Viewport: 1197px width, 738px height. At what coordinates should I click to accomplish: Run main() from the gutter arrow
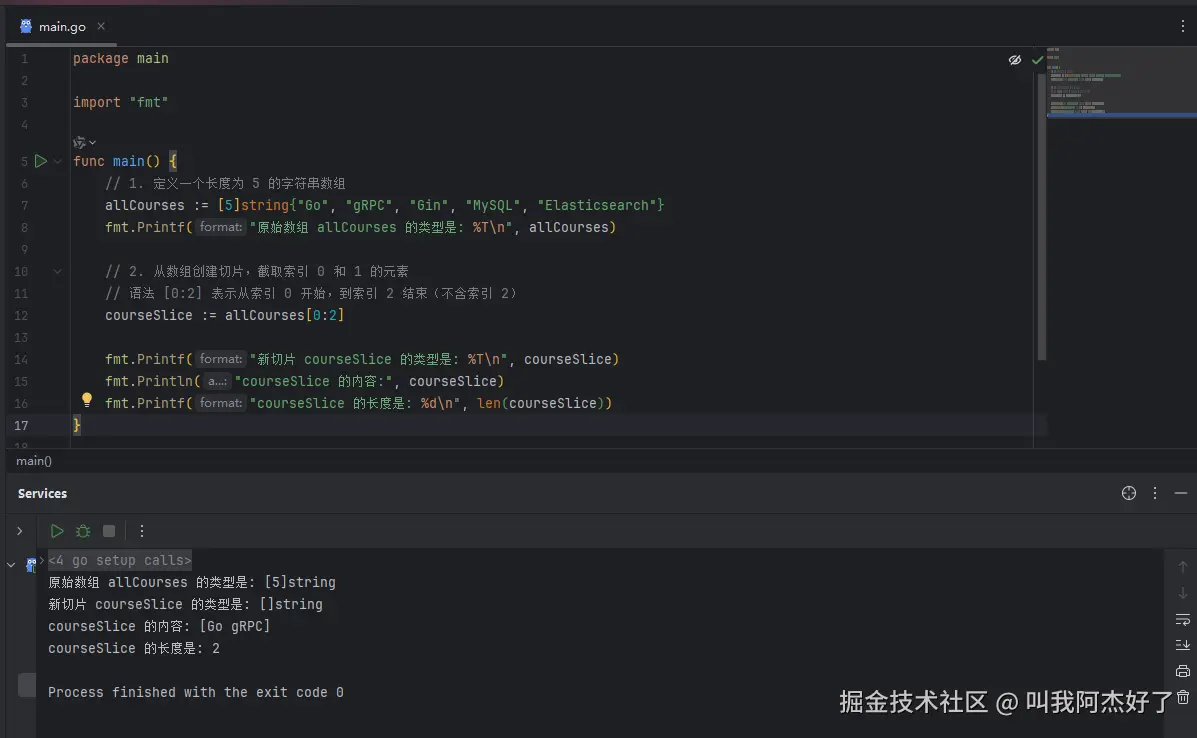pos(40,161)
